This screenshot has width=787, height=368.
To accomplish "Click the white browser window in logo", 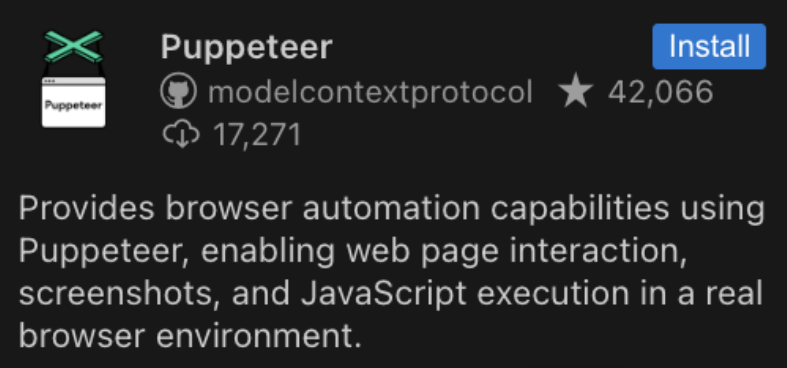I will coord(73,102).
